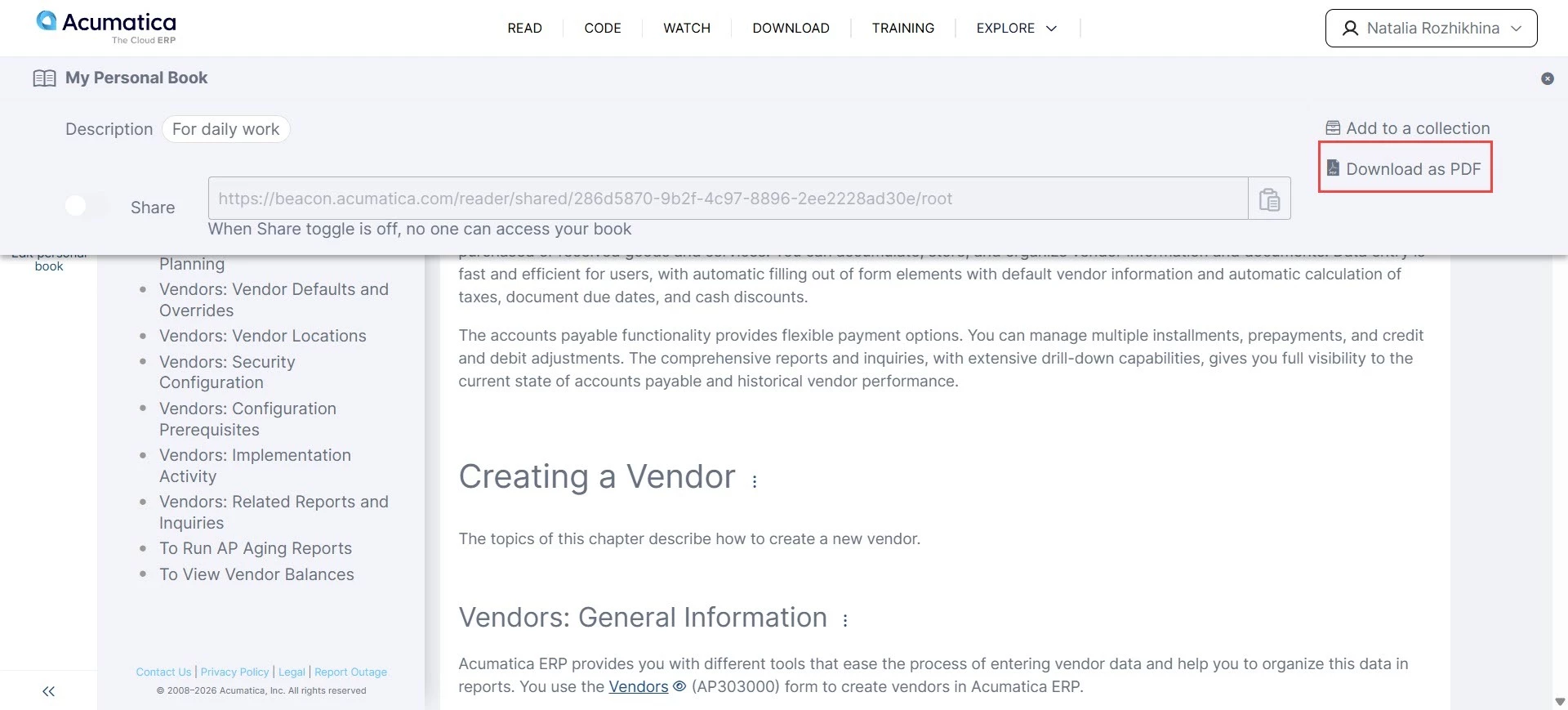1568x710 pixels.
Task: Edit the description field 'For daily work'
Action: click(x=226, y=129)
